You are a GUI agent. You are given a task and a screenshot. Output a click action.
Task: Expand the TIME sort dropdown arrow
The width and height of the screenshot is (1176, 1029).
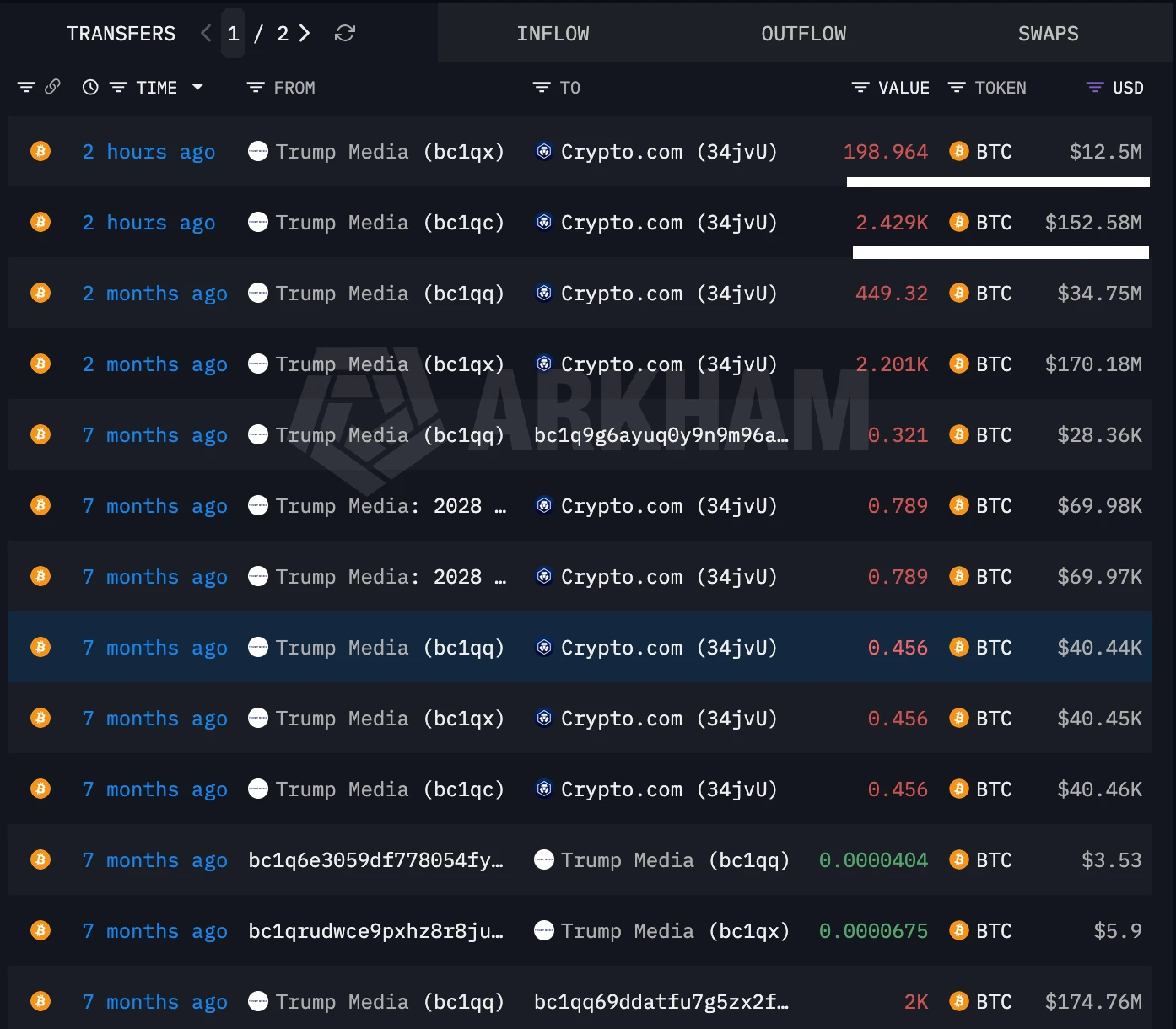pyautogui.click(x=197, y=87)
